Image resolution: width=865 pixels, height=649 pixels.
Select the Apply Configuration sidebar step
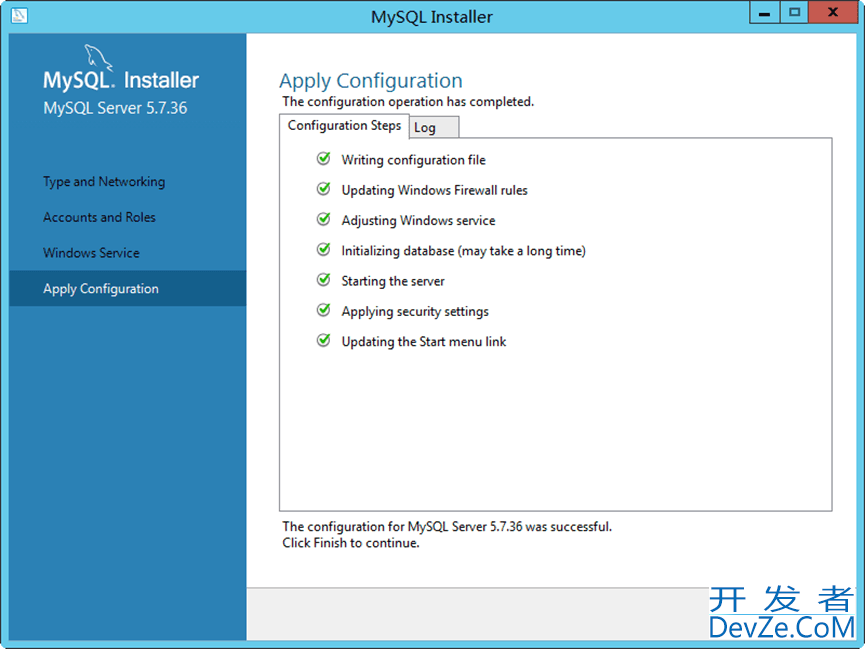point(127,288)
